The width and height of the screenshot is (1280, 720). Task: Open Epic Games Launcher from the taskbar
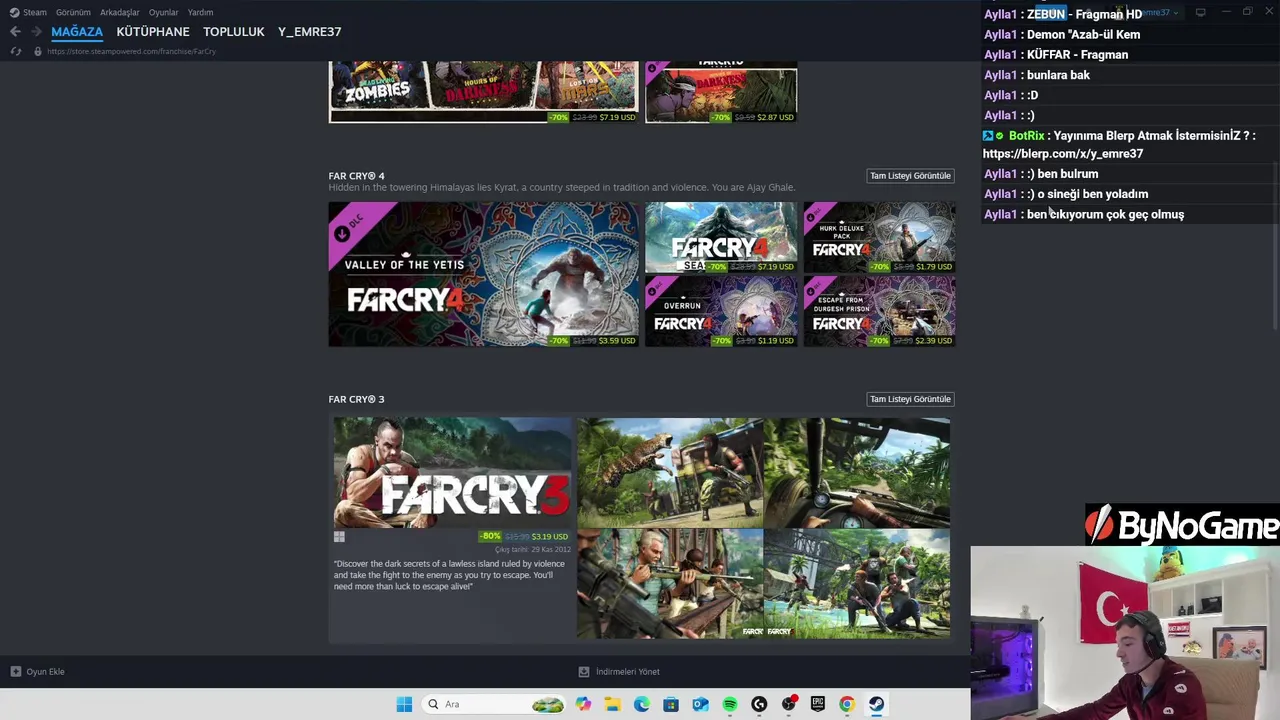(x=818, y=704)
